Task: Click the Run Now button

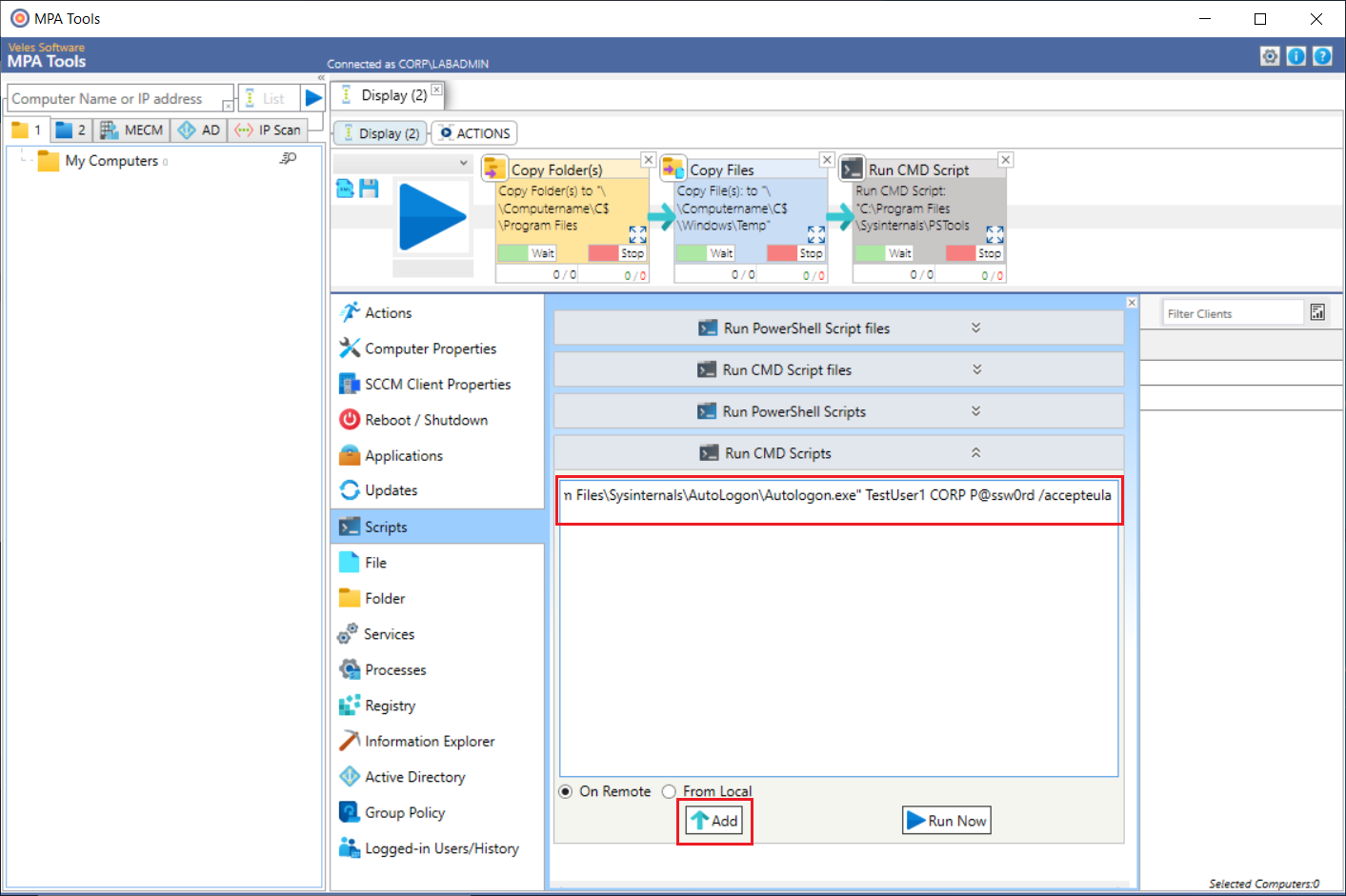Action: (x=947, y=821)
